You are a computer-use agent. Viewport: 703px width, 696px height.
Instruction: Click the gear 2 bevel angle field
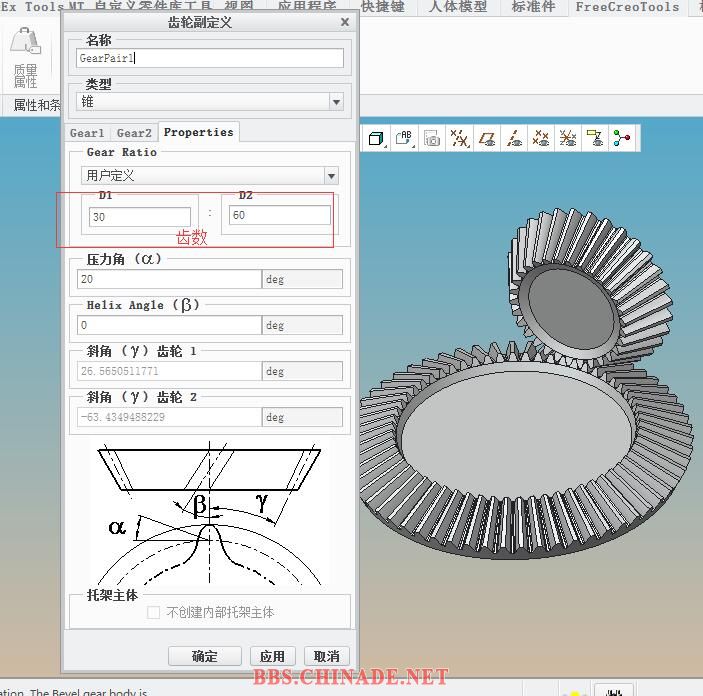pyautogui.click(x=169, y=417)
